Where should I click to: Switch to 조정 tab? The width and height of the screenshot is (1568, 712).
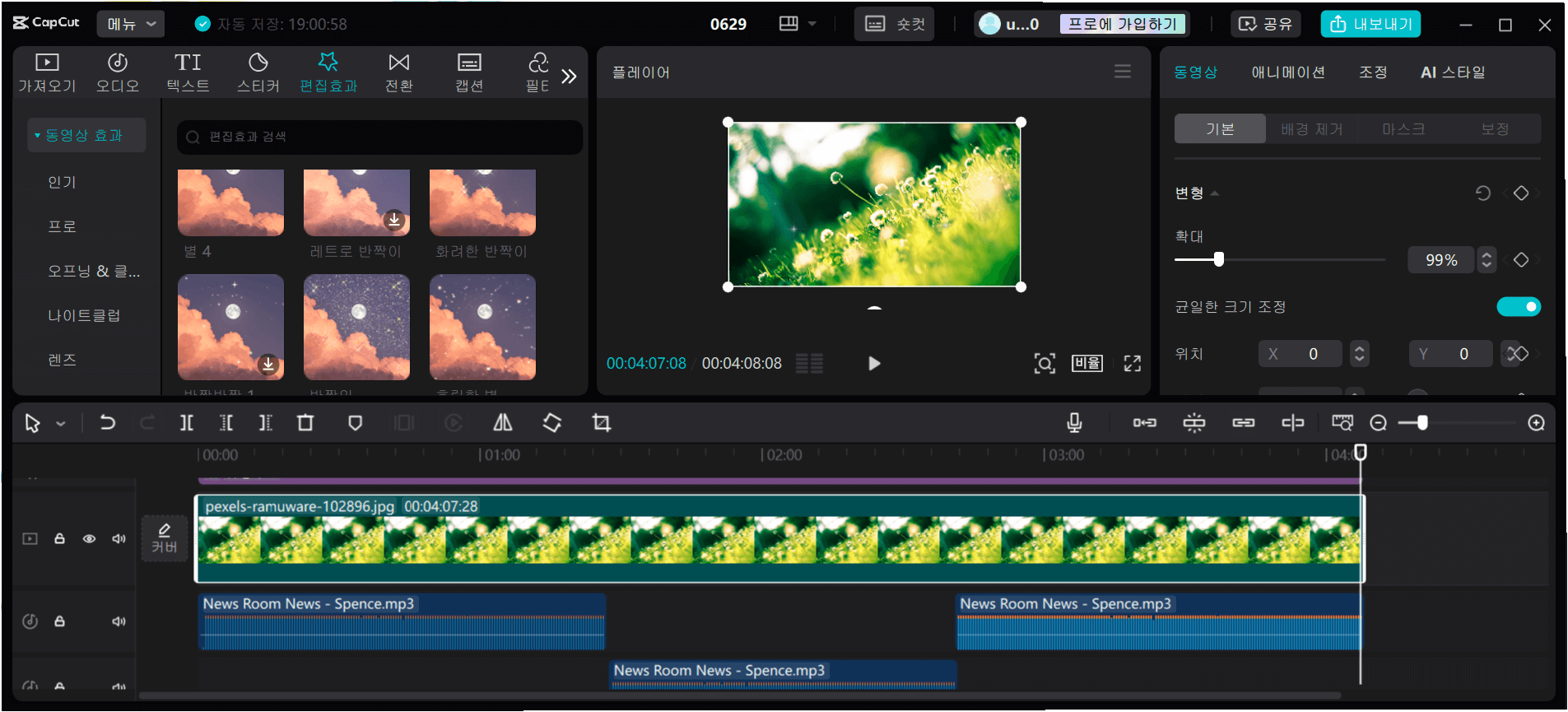point(1373,72)
